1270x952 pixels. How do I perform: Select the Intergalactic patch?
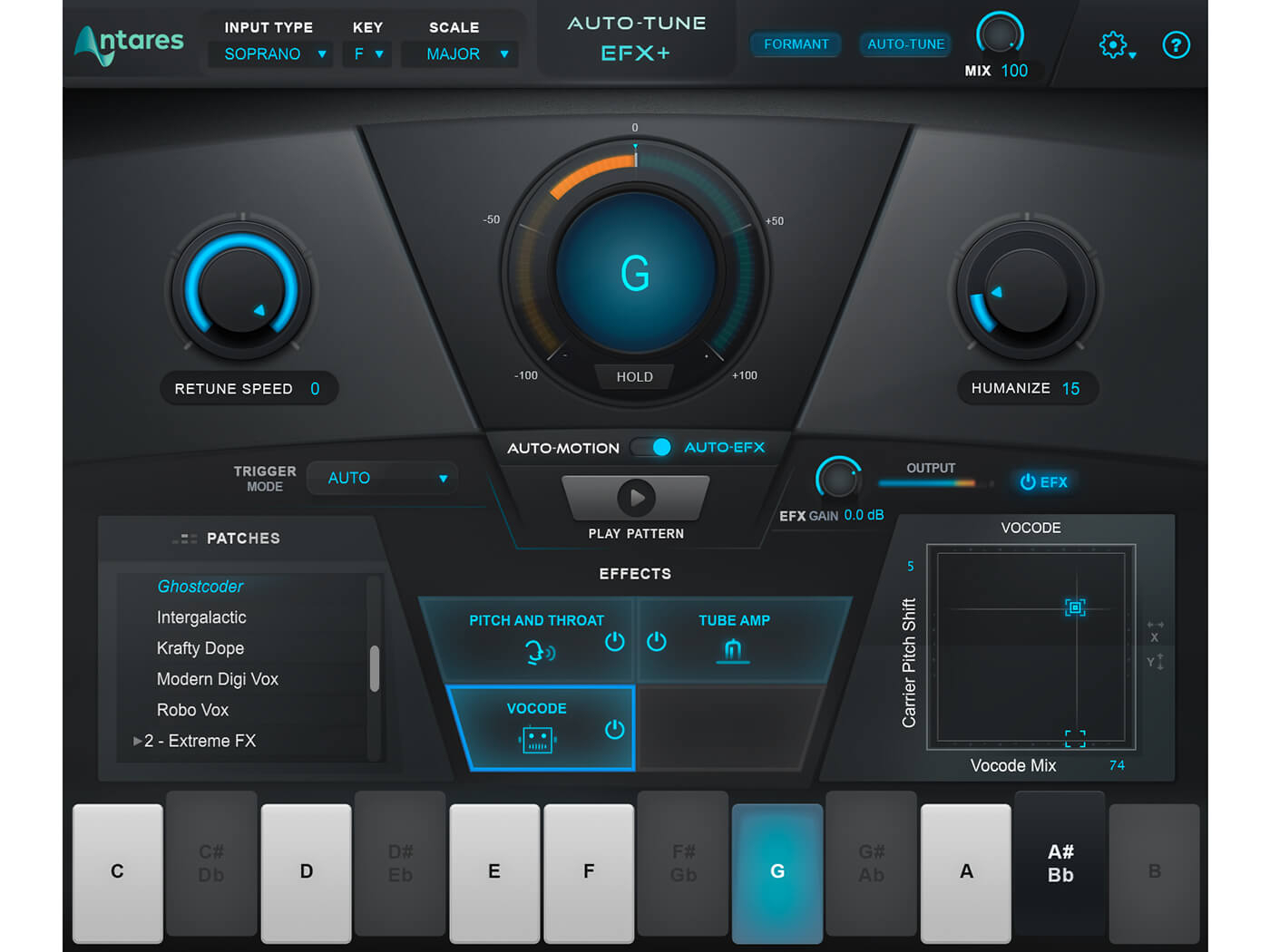tap(201, 617)
